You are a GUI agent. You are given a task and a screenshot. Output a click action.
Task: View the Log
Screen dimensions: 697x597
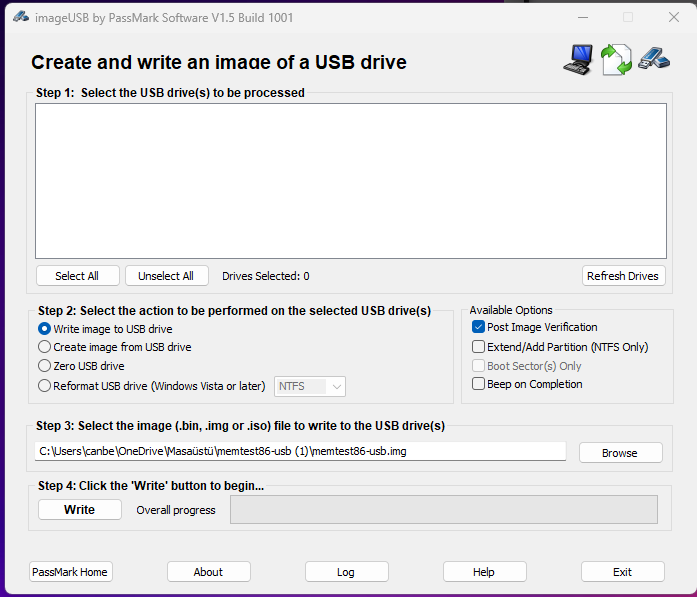tap(346, 572)
